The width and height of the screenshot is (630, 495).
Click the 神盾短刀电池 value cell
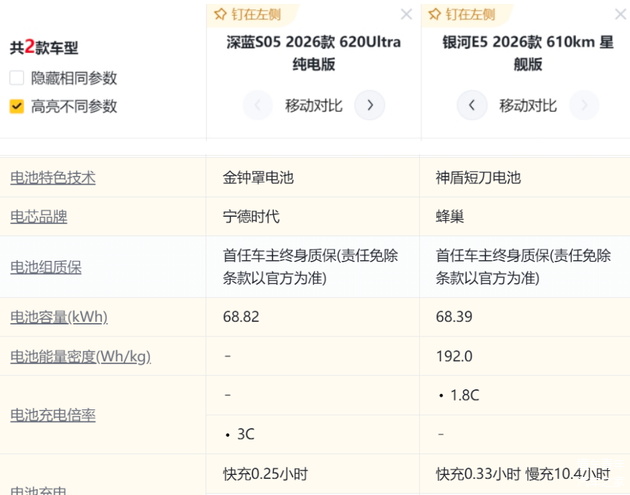478,178
